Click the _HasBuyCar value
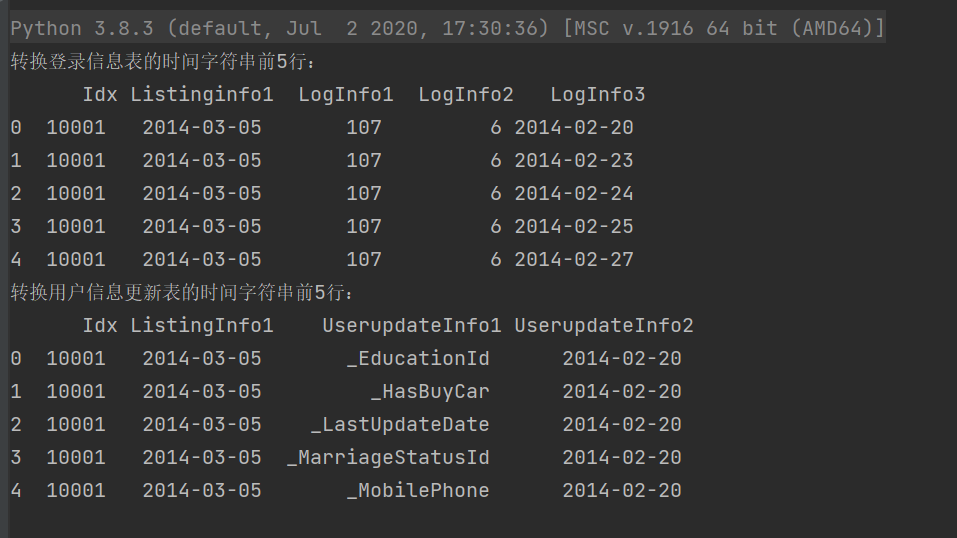Viewport: 957px width, 538px height. (x=430, y=392)
